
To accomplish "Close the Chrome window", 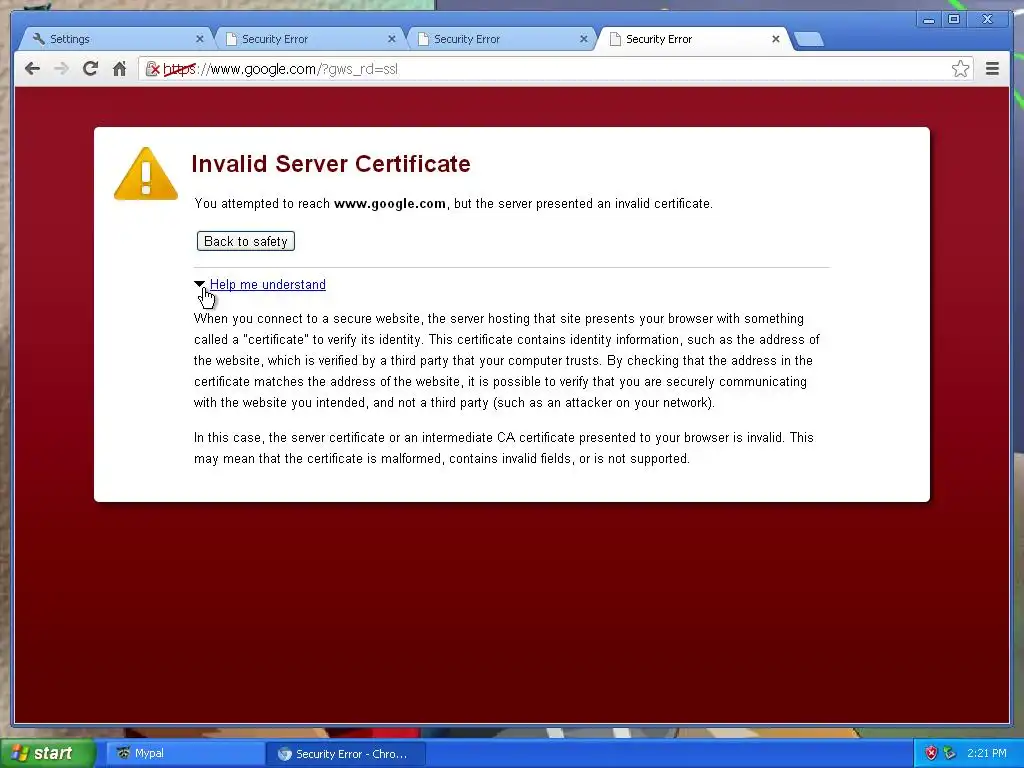I will pos(987,20).
